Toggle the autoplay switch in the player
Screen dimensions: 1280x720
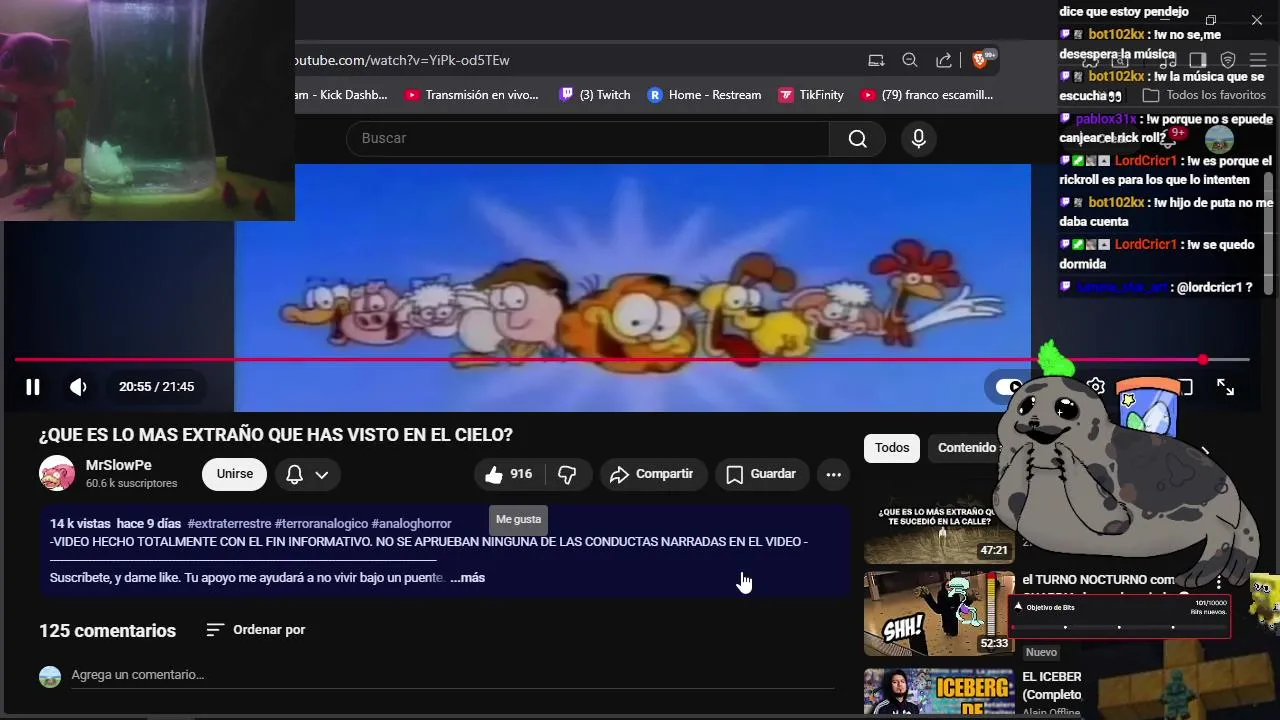click(x=1010, y=387)
